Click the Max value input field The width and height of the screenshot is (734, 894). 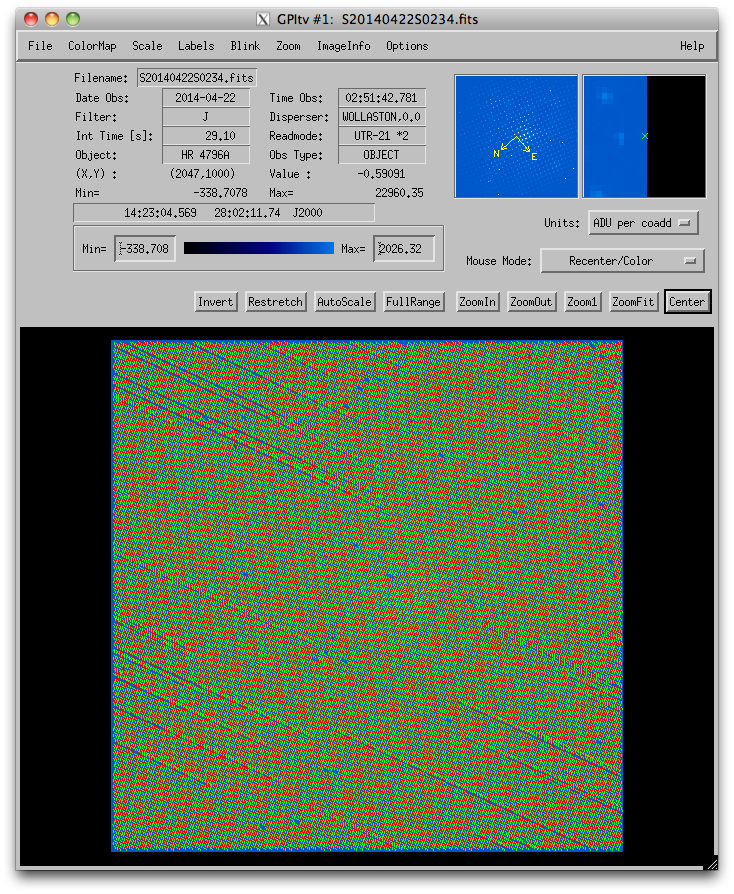click(404, 249)
